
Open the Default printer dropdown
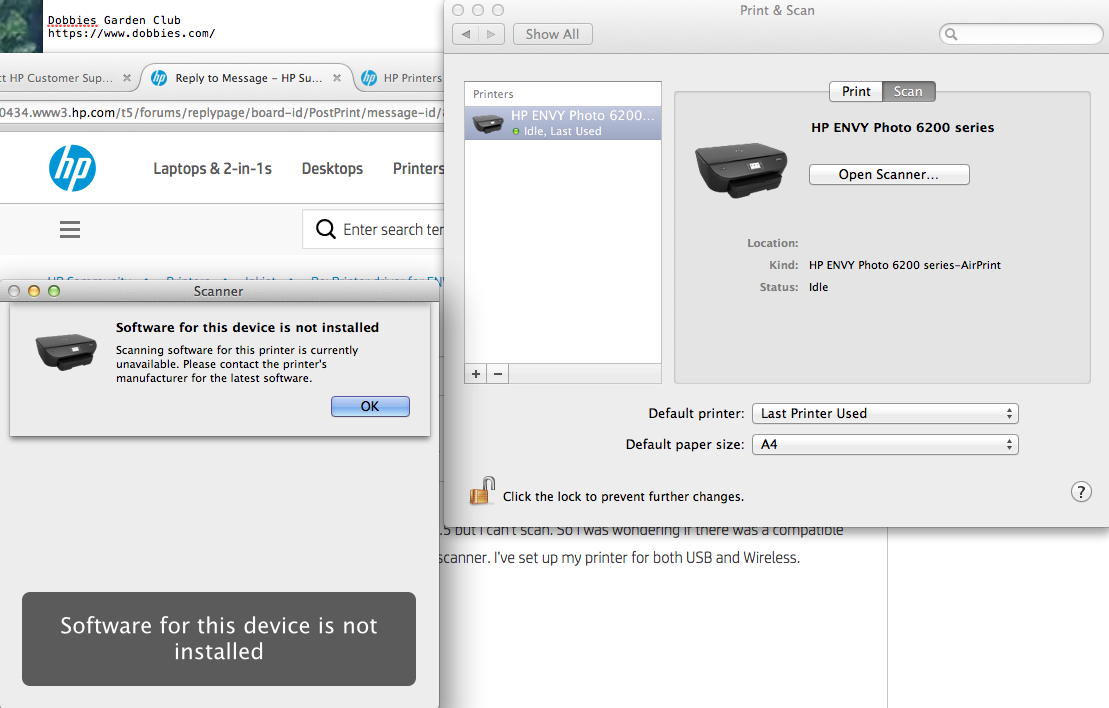point(885,413)
